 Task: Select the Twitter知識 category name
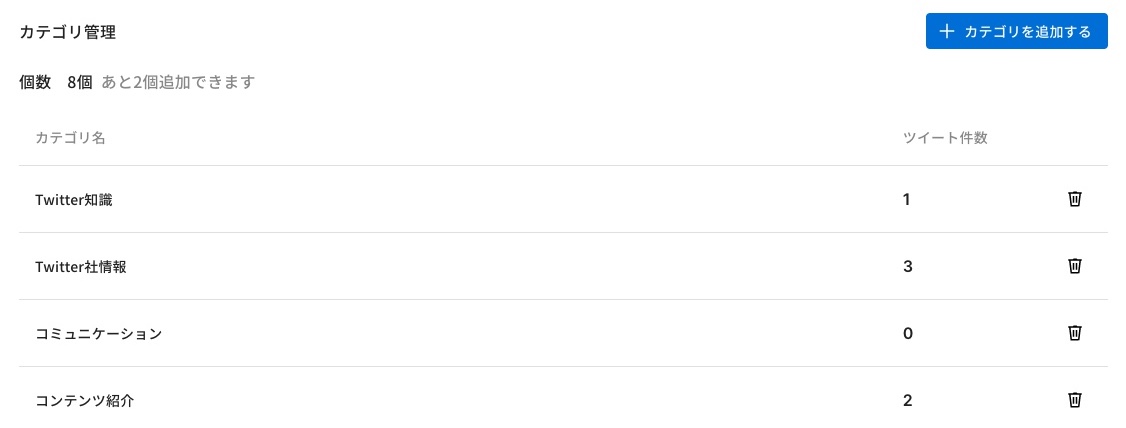click(x=73, y=200)
